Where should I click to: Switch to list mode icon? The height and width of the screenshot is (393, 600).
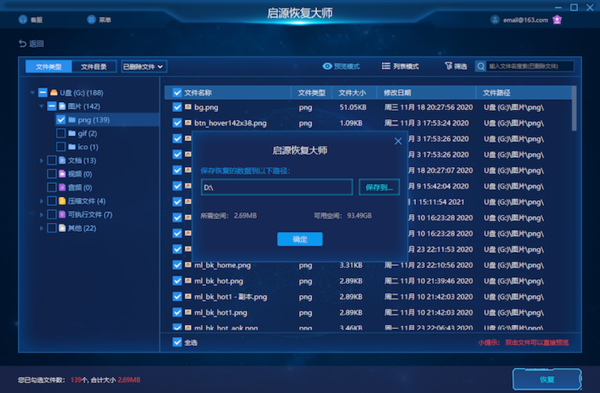[386, 66]
